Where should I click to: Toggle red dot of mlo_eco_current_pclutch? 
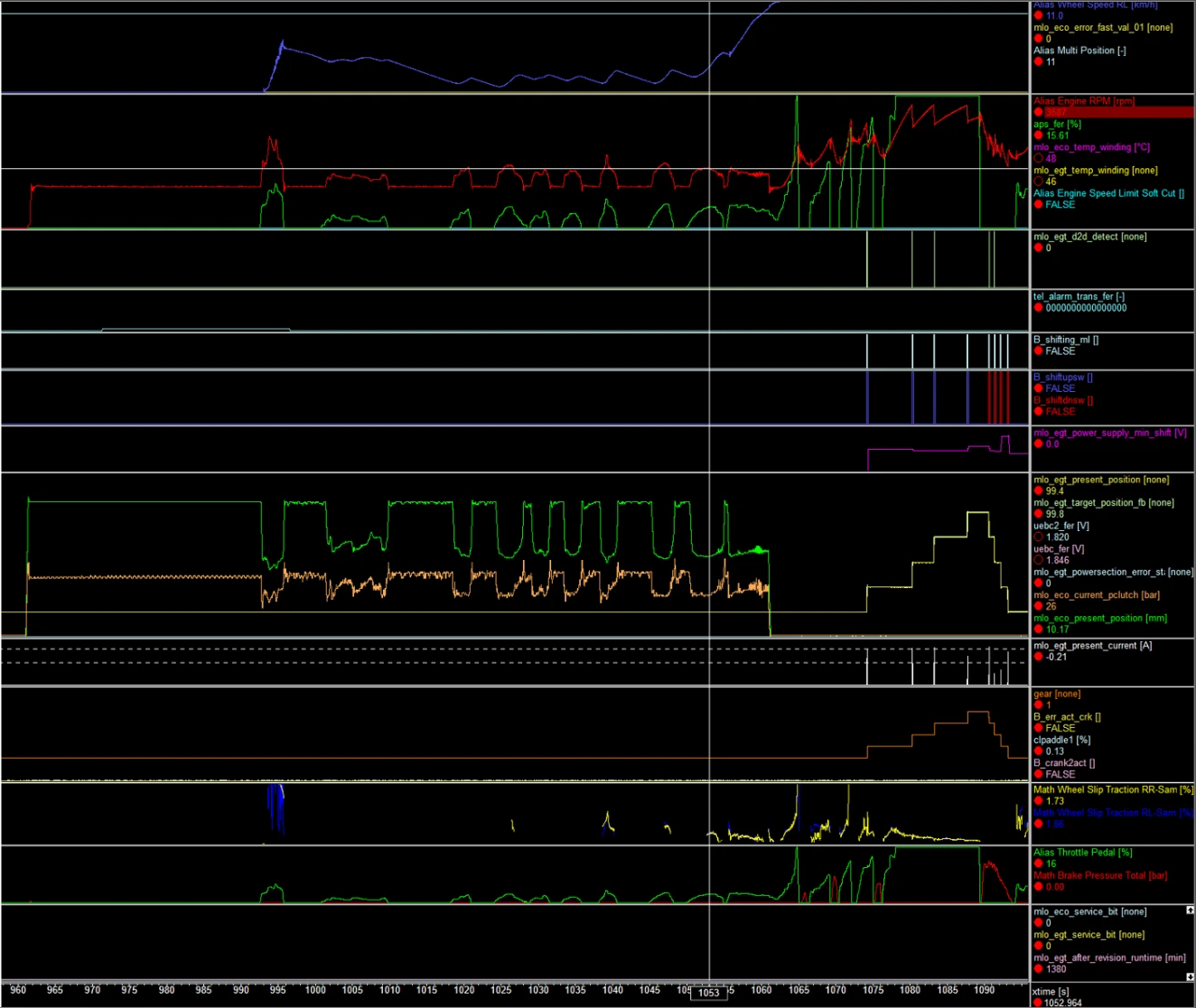pyautogui.click(x=1038, y=606)
